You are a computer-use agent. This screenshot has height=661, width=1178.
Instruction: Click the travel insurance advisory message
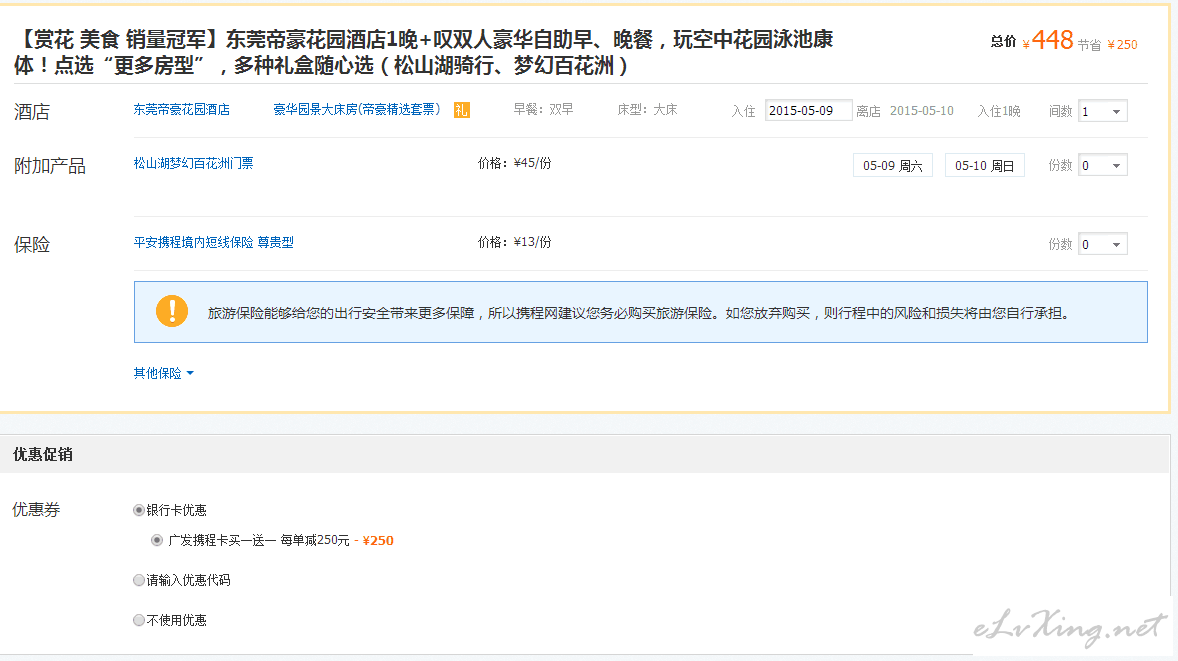[639, 313]
